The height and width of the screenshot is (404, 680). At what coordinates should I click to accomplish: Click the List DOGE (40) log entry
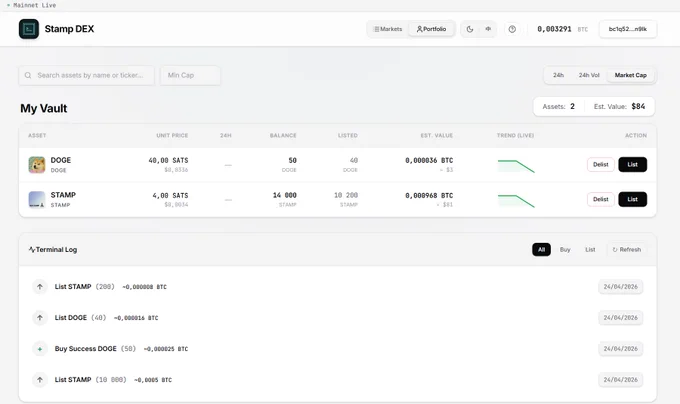(337, 318)
